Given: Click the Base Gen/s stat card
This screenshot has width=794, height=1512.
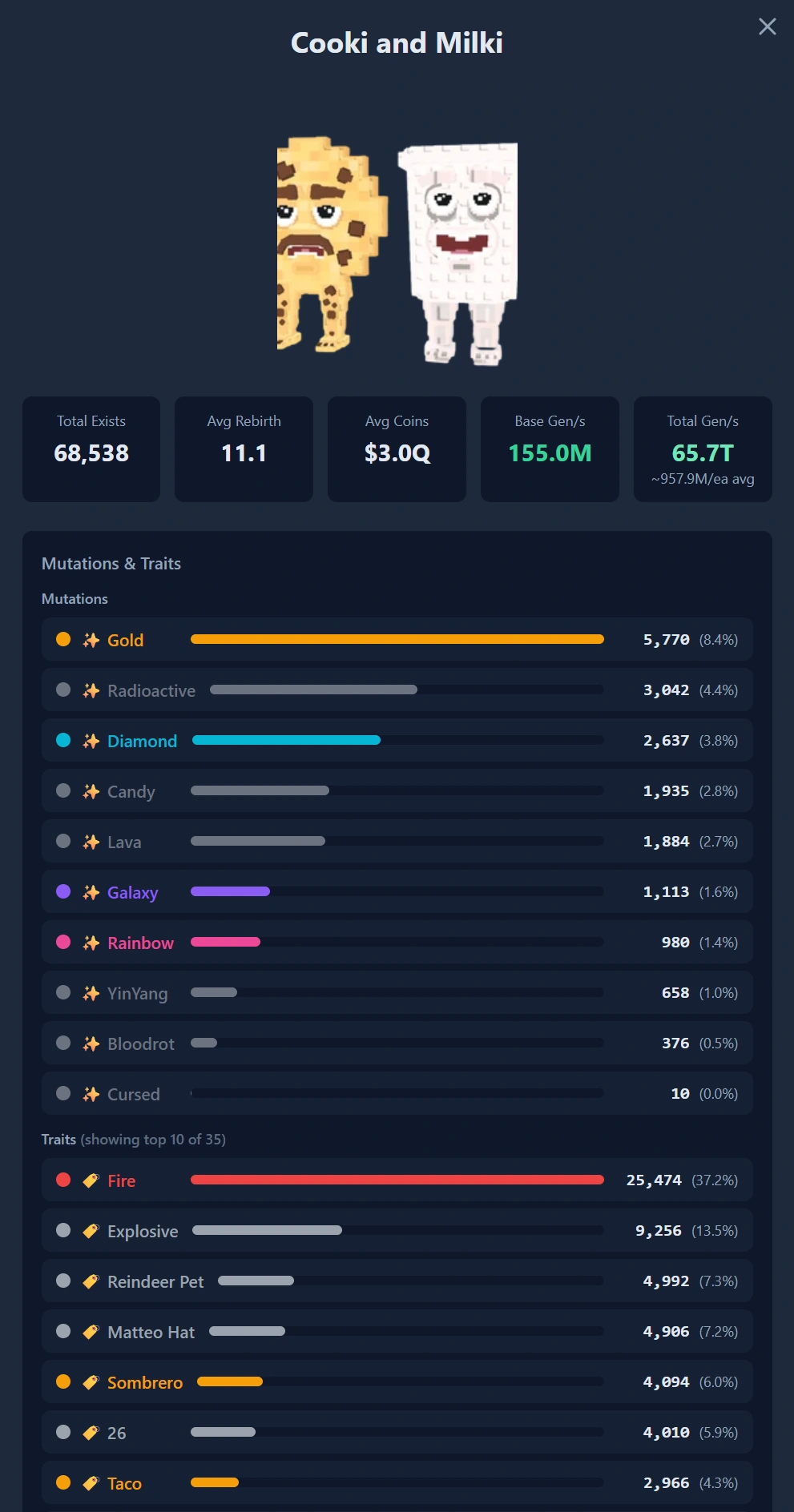Looking at the screenshot, I should click(550, 449).
